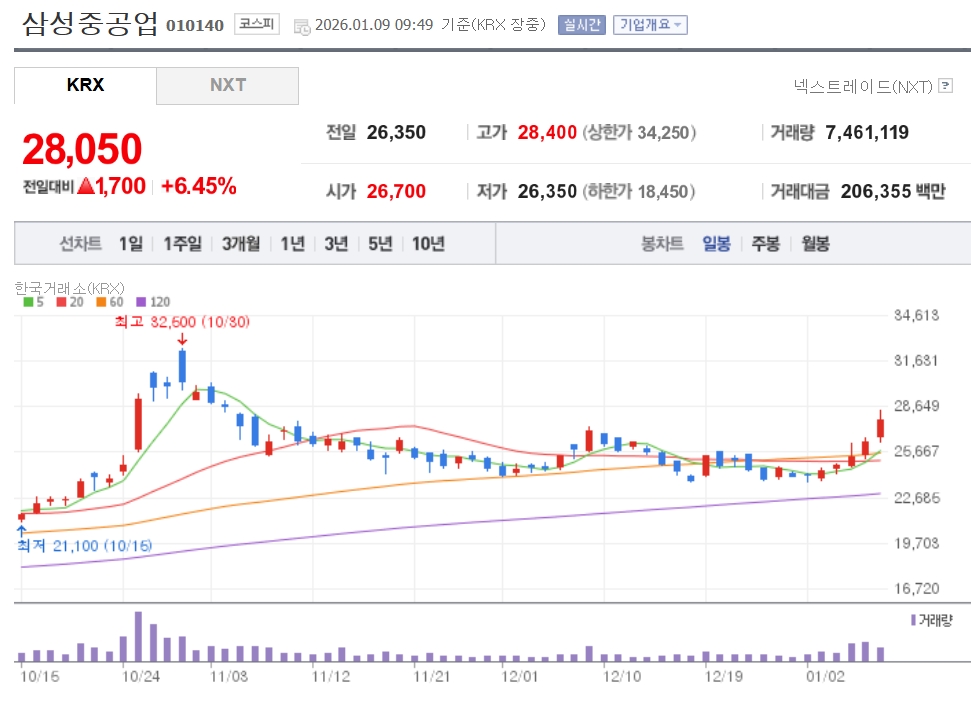This screenshot has width=971, height=703.
Task: Click the purple 120-day moving average legend
Action: (153, 302)
